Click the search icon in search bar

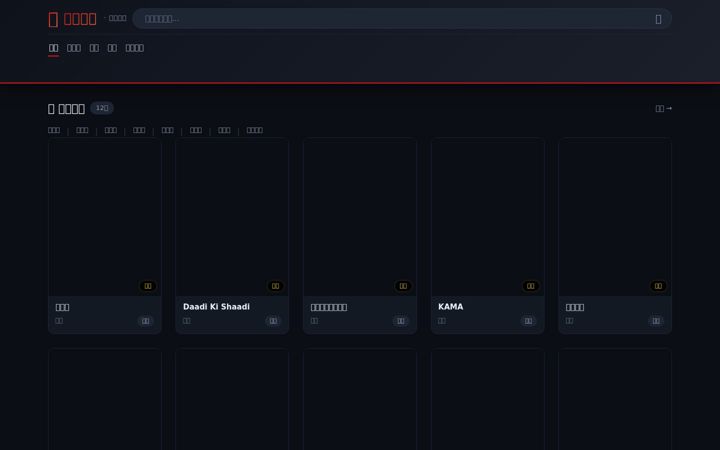[x=658, y=19]
